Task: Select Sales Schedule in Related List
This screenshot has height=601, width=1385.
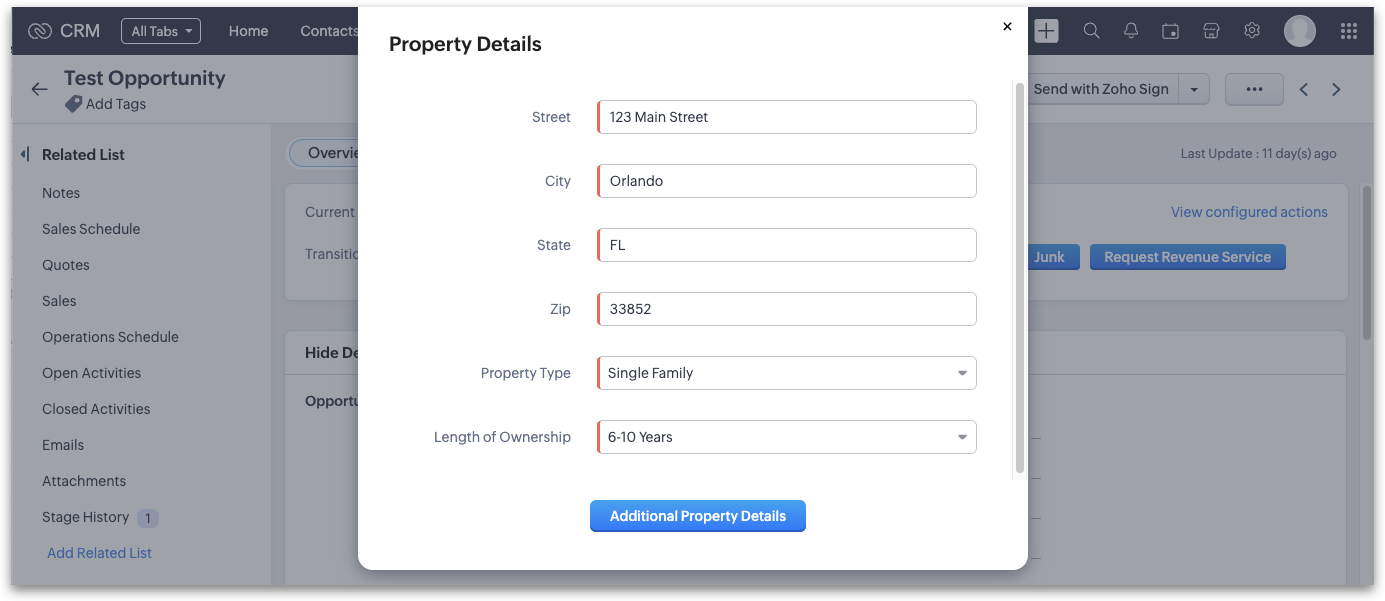Action: coord(91,229)
